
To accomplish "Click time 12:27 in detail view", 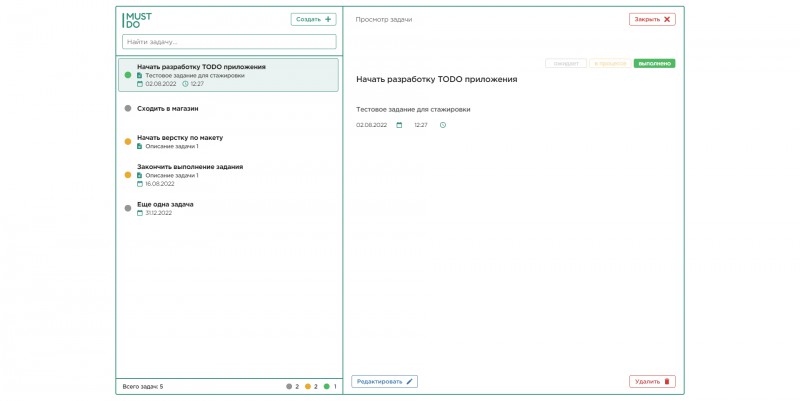I will 421,125.
